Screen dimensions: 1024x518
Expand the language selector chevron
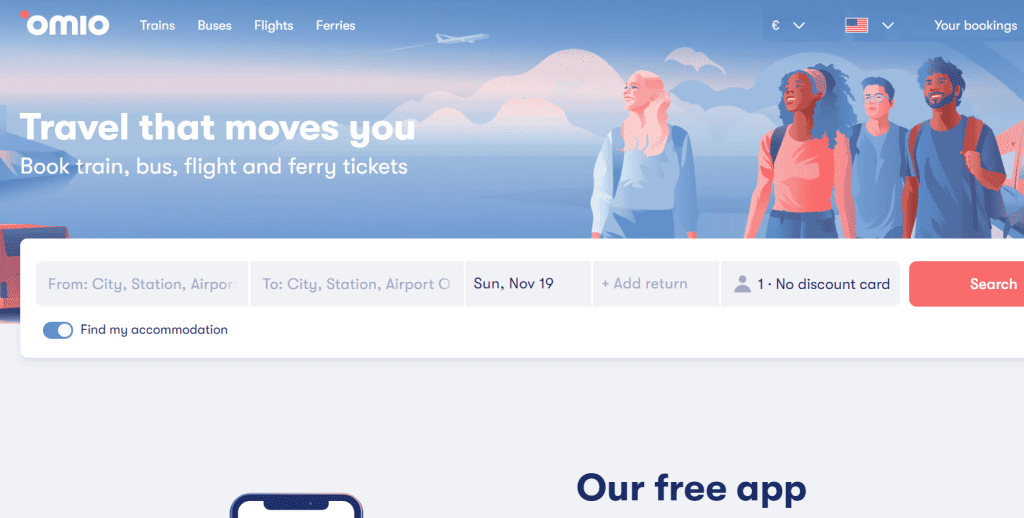[888, 25]
